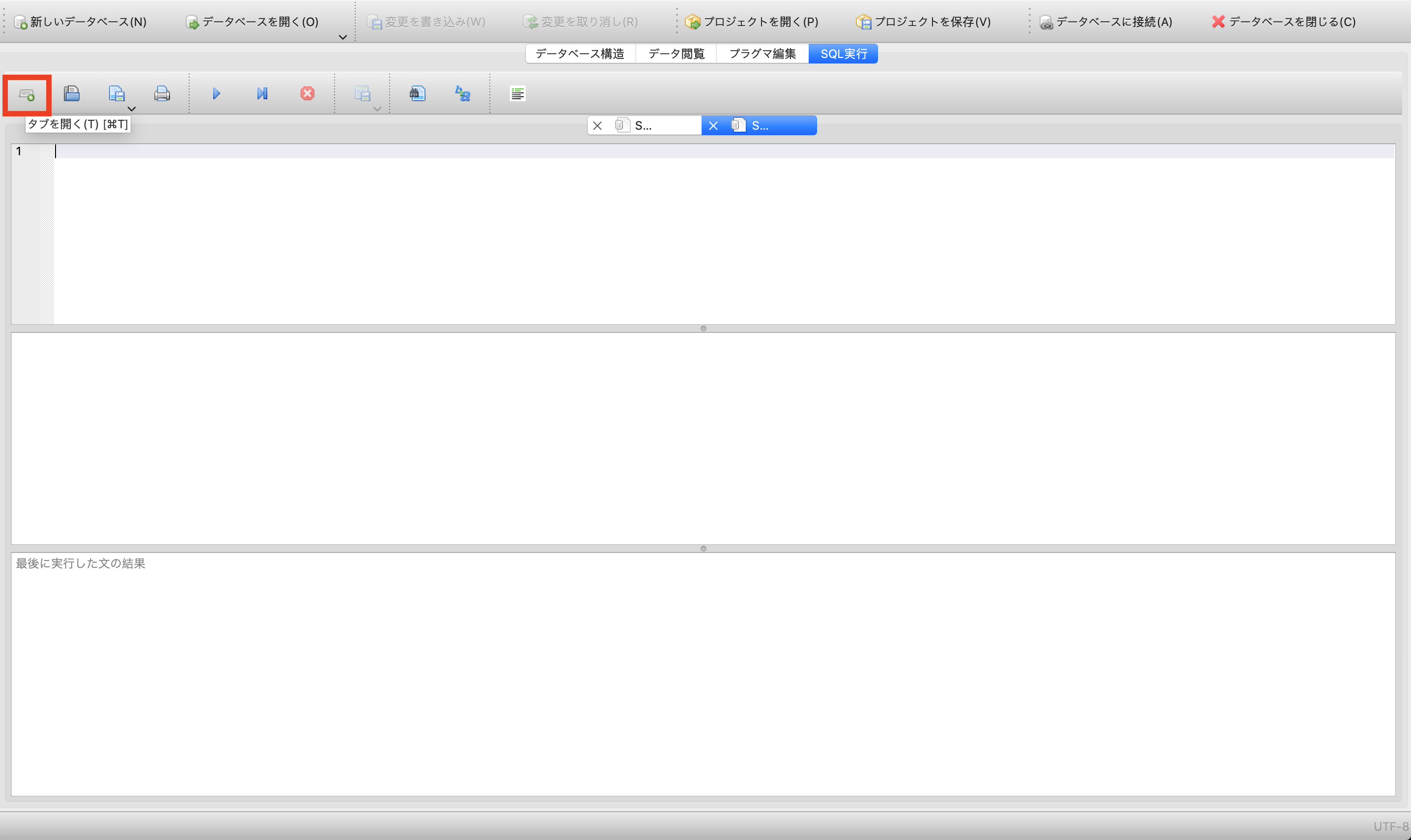Expand the save results dropdown arrow

pyautogui.click(x=377, y=109)
